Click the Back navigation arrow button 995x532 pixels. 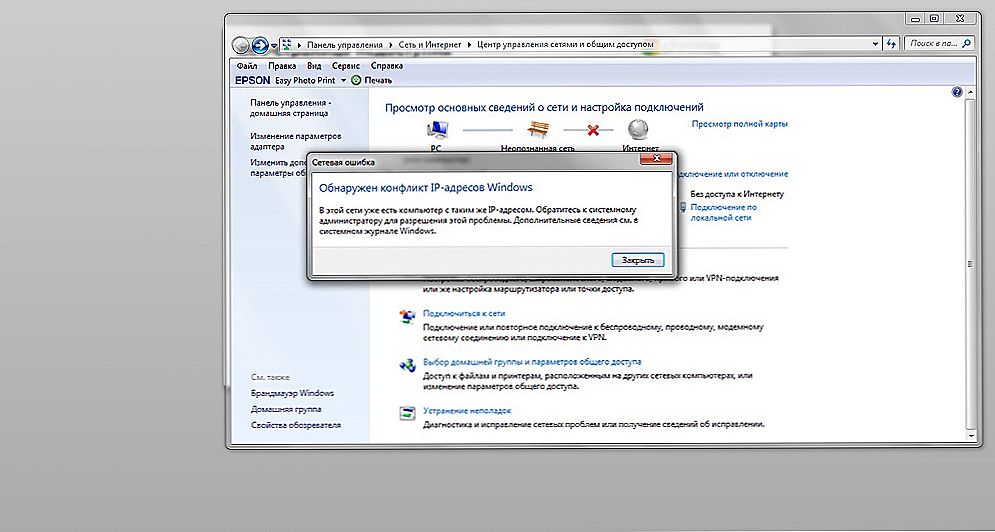pyautogui.click(x=241, y=45)
